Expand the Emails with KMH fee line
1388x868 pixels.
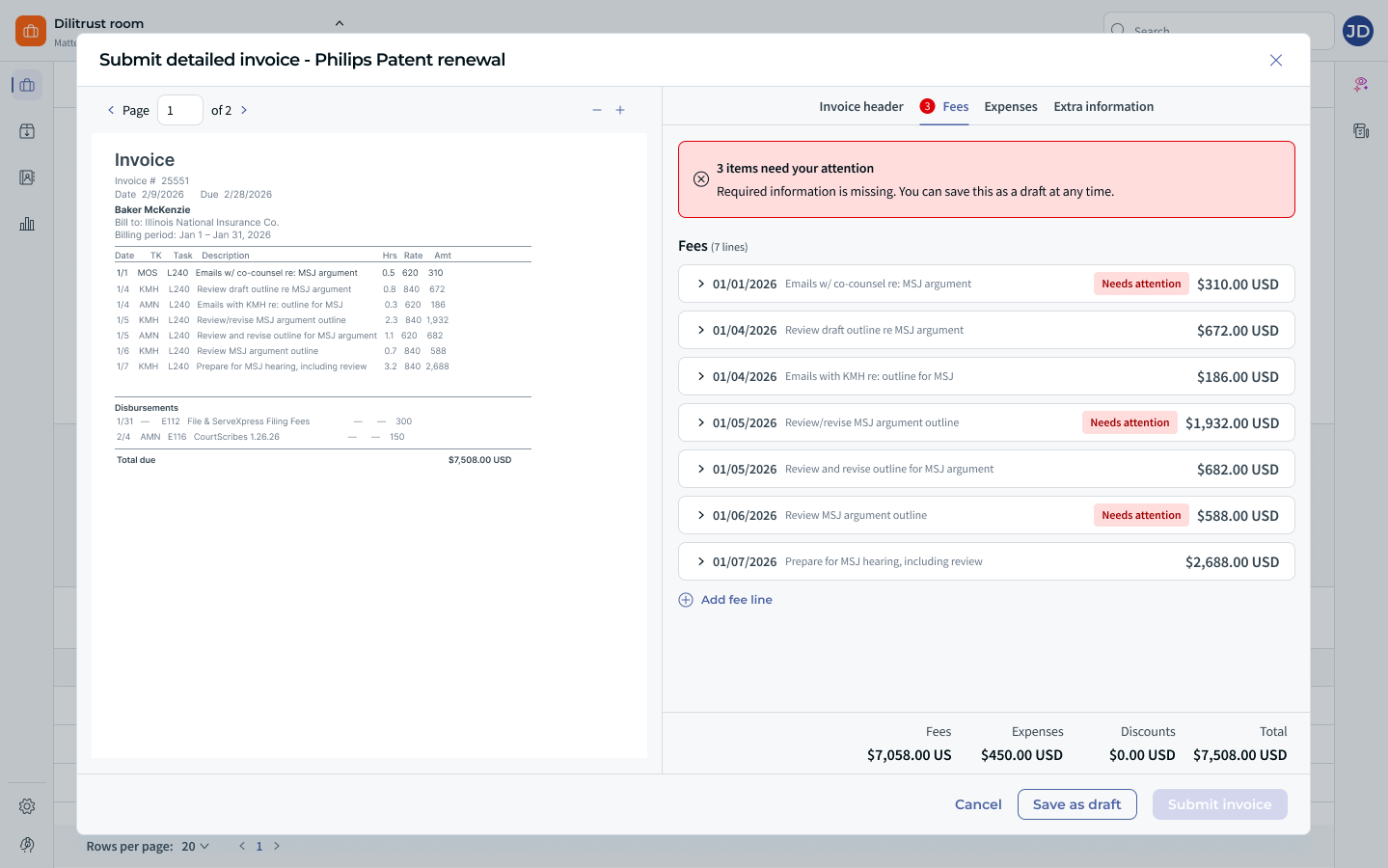[701, 376]
